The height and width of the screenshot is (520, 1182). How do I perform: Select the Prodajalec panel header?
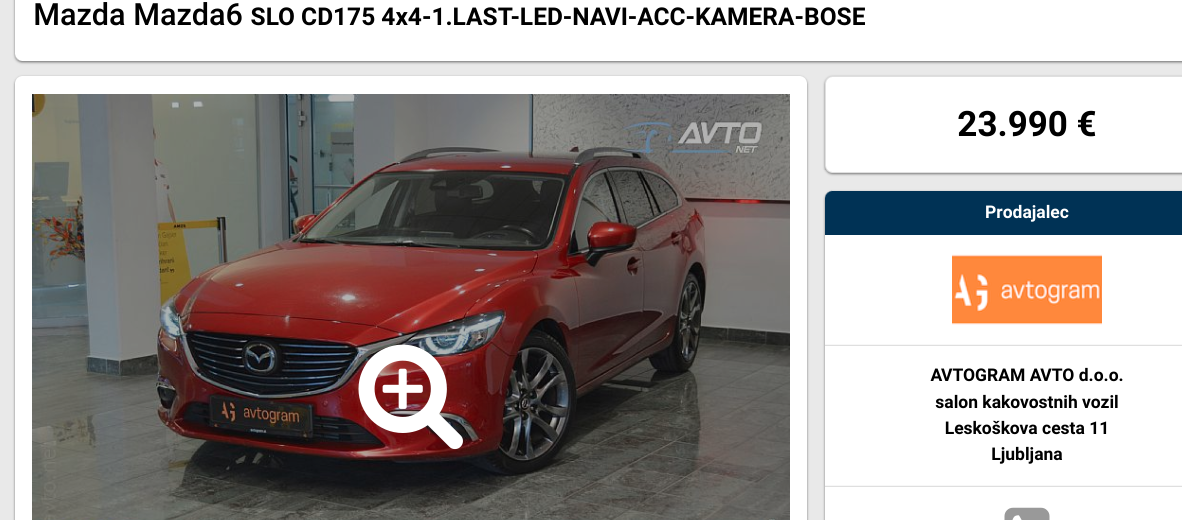pos(1003,213)
